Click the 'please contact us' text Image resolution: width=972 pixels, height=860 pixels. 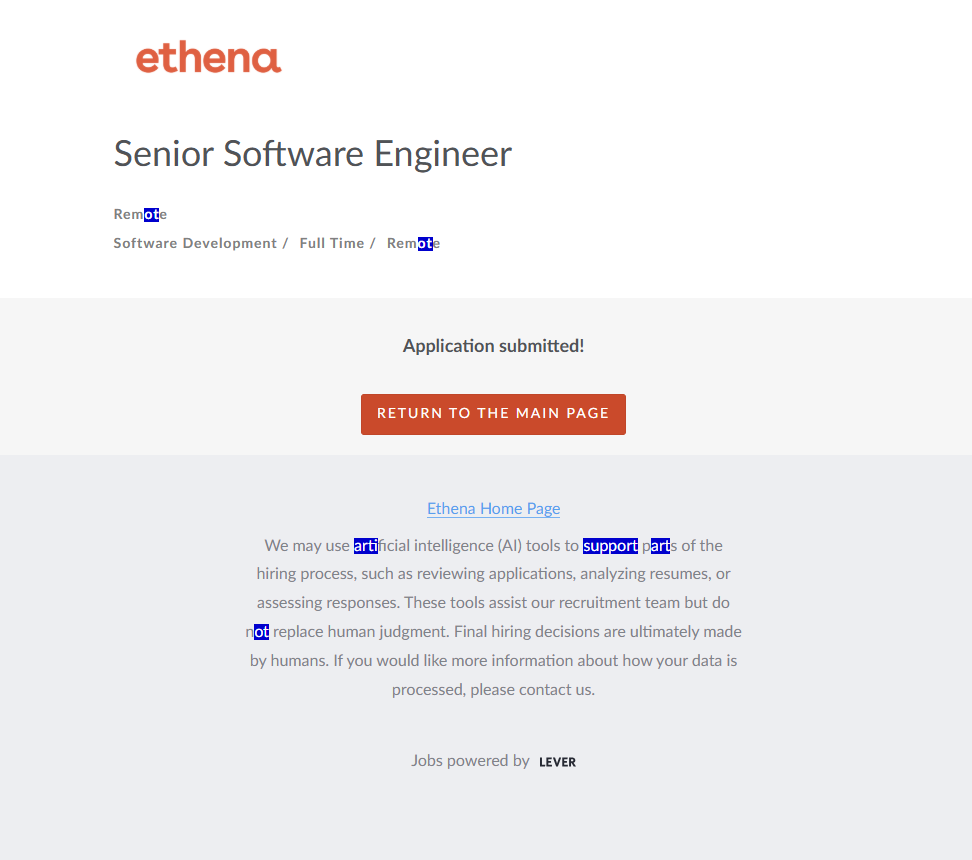click(x=532, y=690)
